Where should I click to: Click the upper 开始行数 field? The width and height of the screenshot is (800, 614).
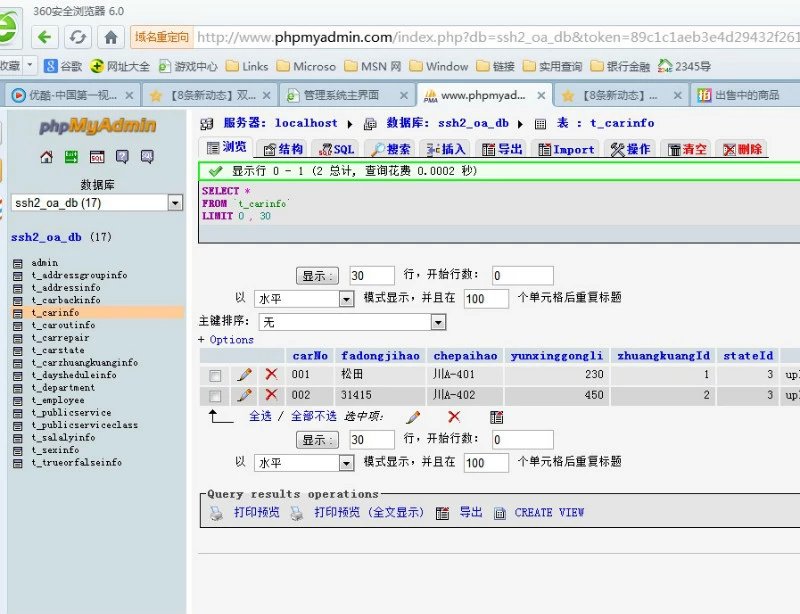(x=522, y=276)
